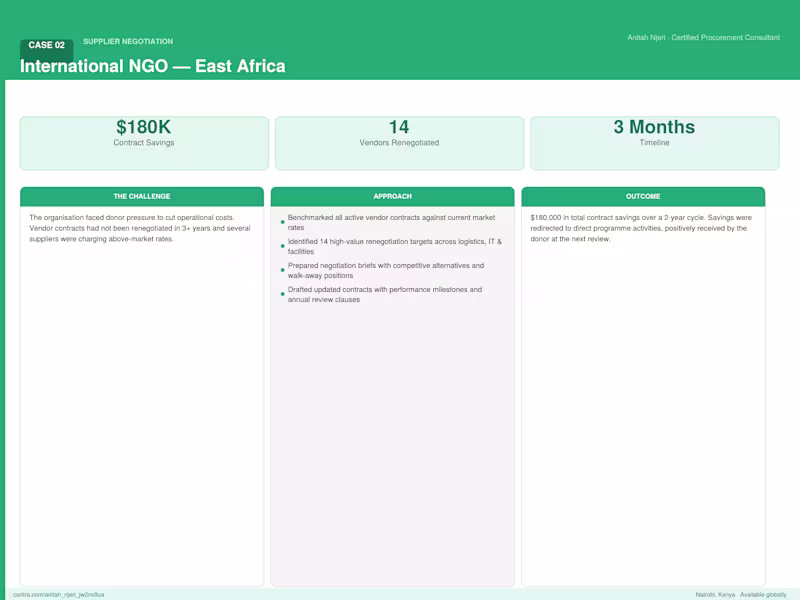Click the 14 vendors figure
Image resolution: width=800 pixels, height=600 pixels.
point(399,127)
